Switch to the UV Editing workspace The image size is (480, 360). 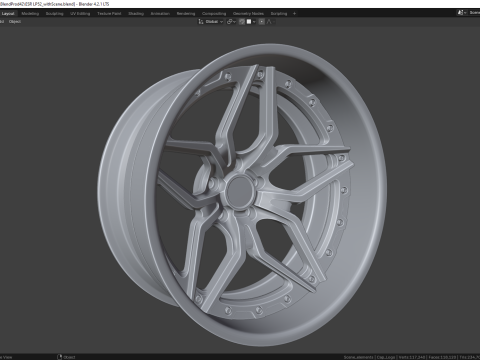coord(80,14)
